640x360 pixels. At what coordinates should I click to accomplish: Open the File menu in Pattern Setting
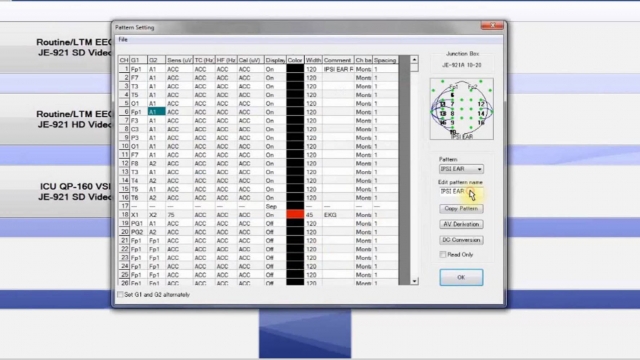click(x=123, y=40)
